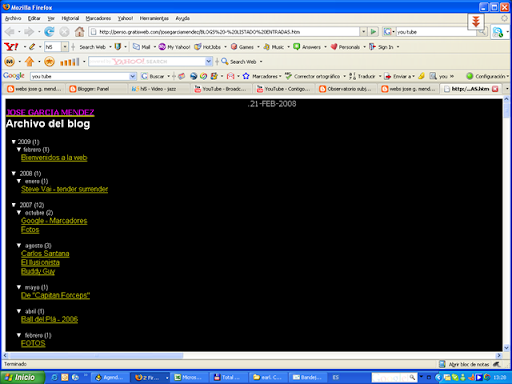Collapse the 2009 (1) archive year
Image resolution: width=512 pixels, height=384 pixels.
[14, 142]
